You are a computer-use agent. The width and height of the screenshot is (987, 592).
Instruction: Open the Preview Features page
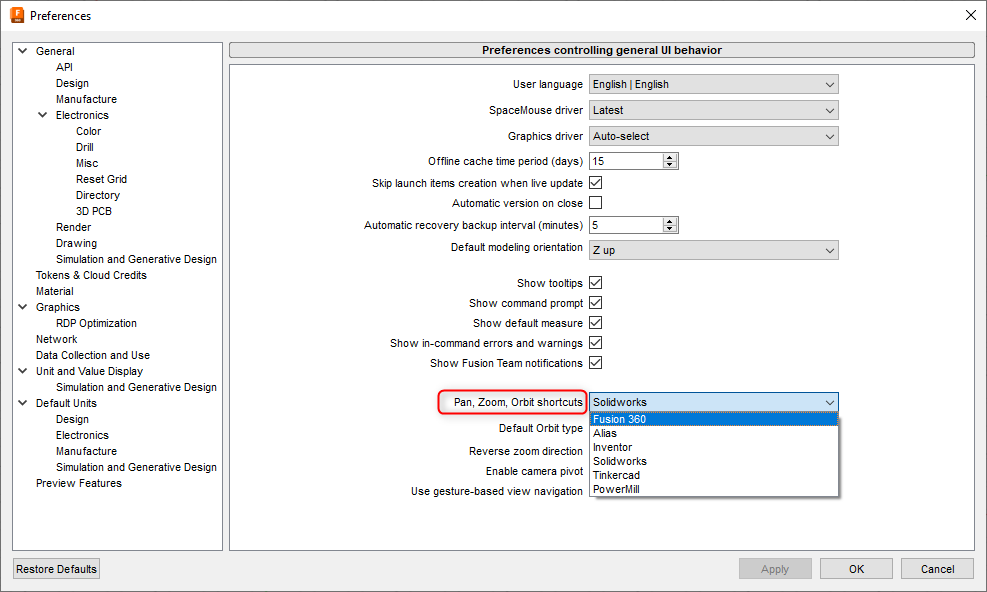(x=79, y=483)
